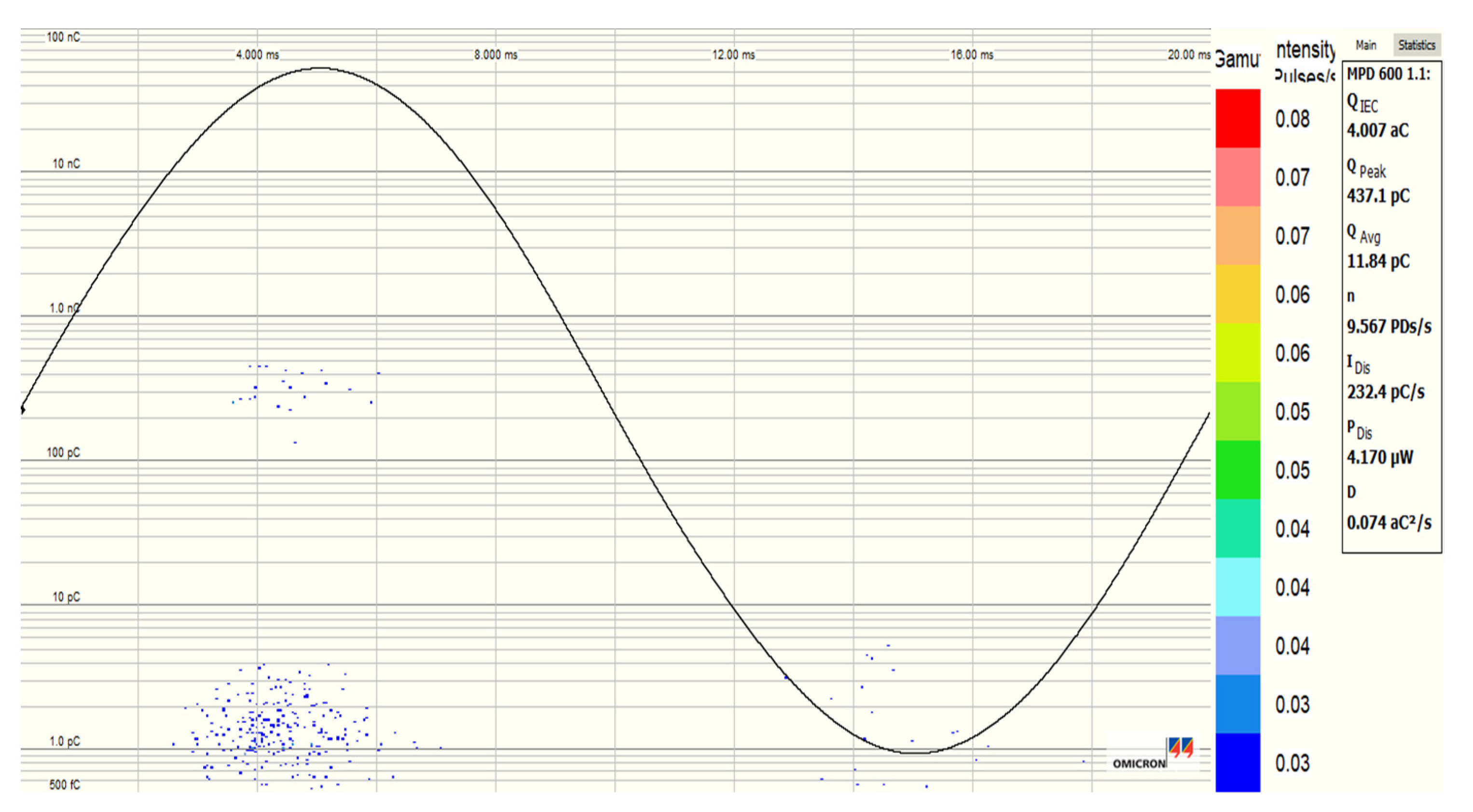Click the 10 nC charge axis label

point(66,164)
